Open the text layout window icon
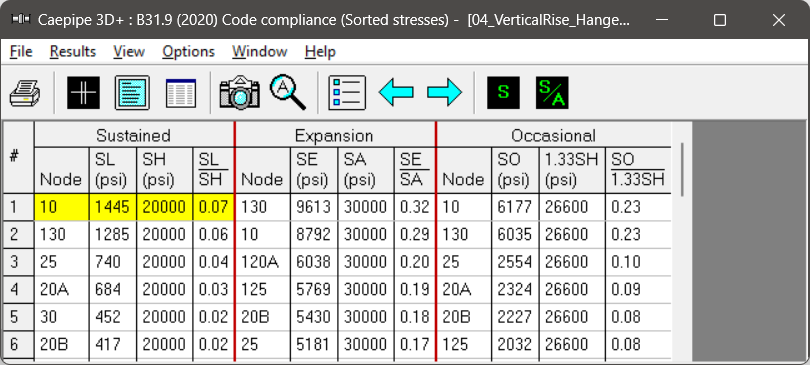Viewport: 810px width, 365px height. [132, 93]
